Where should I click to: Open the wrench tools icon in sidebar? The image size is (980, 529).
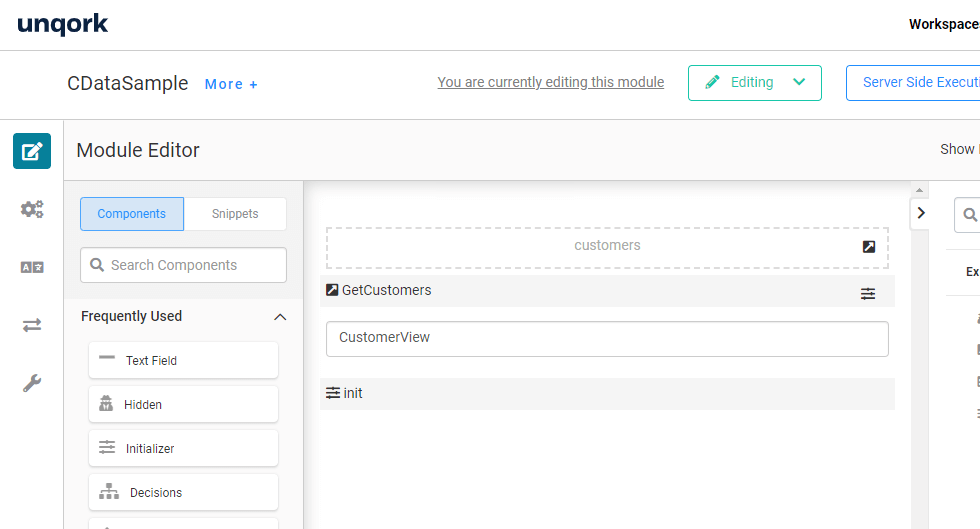32,383
